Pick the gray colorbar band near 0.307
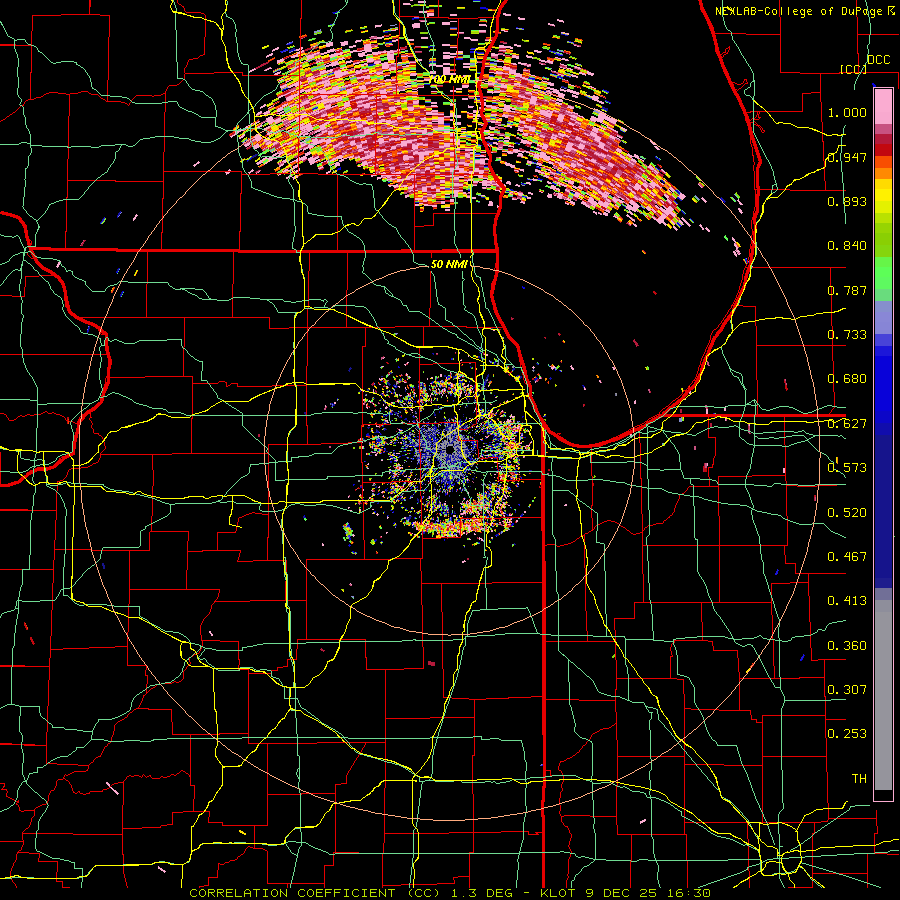 point(883,695)
